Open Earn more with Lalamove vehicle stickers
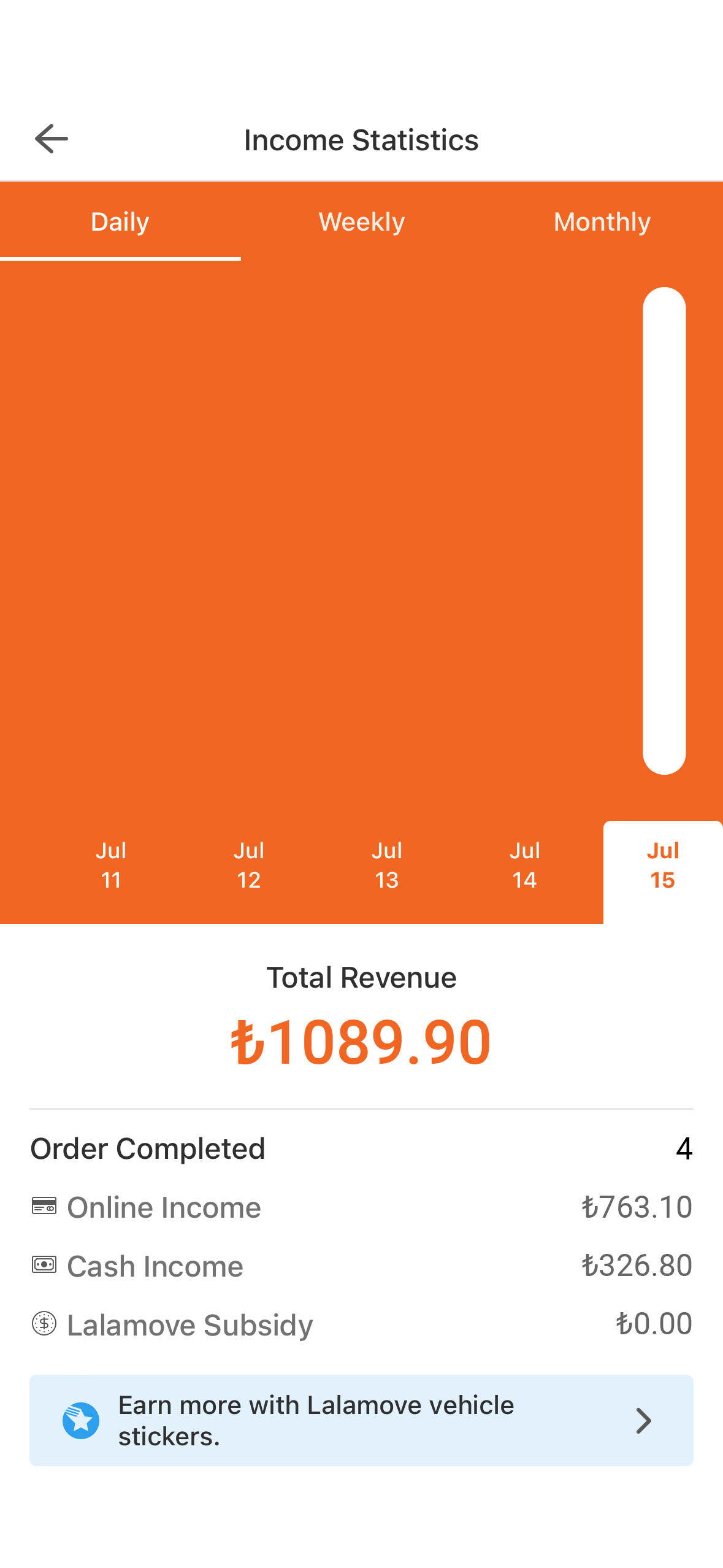The width and height of the screenshot is (723, 1568). [x=362, y=1421]
